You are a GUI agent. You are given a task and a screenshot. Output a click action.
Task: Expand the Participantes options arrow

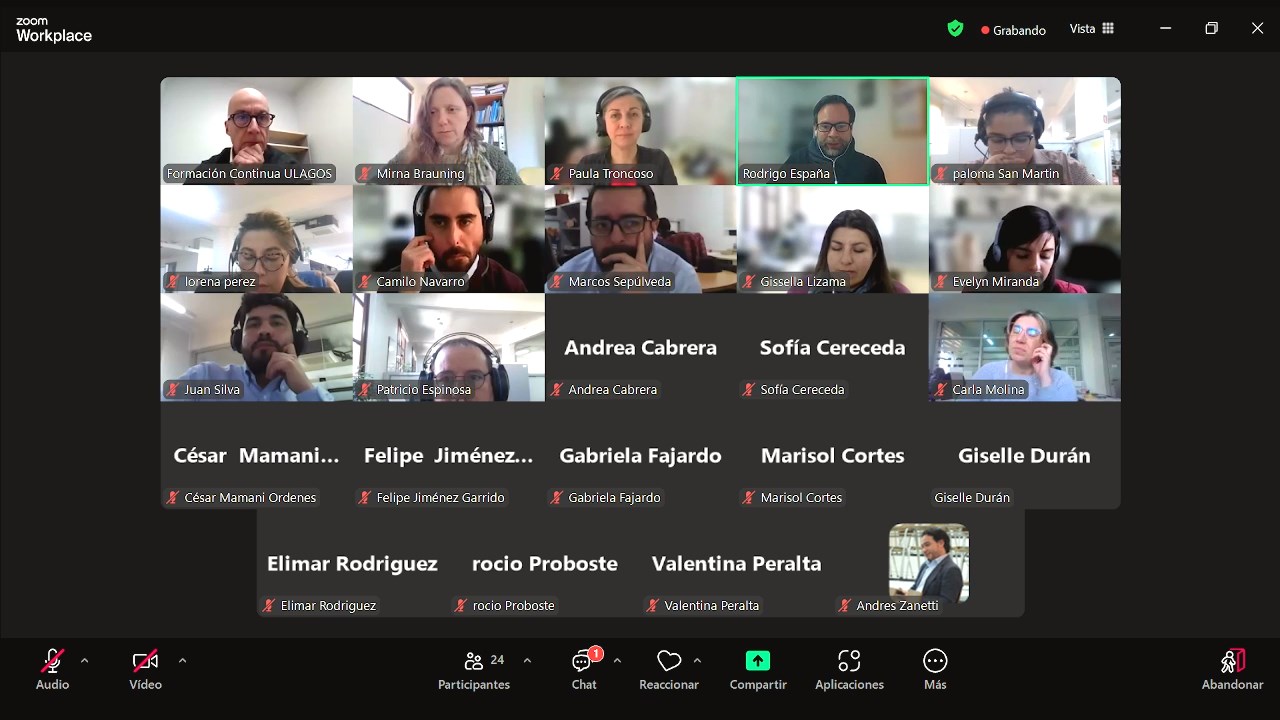tap(527, 660)
